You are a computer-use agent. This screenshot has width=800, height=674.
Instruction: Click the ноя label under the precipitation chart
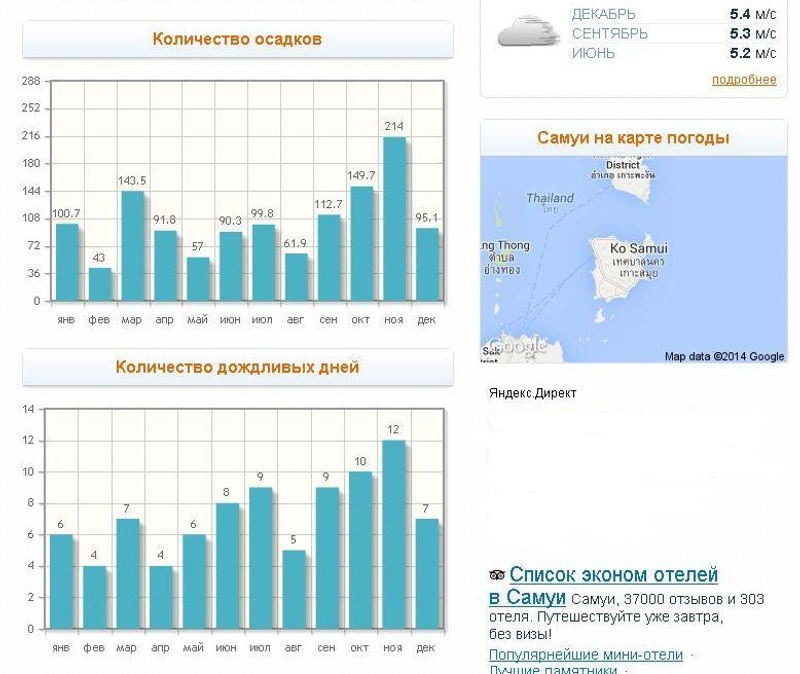(x=394, y=320)
